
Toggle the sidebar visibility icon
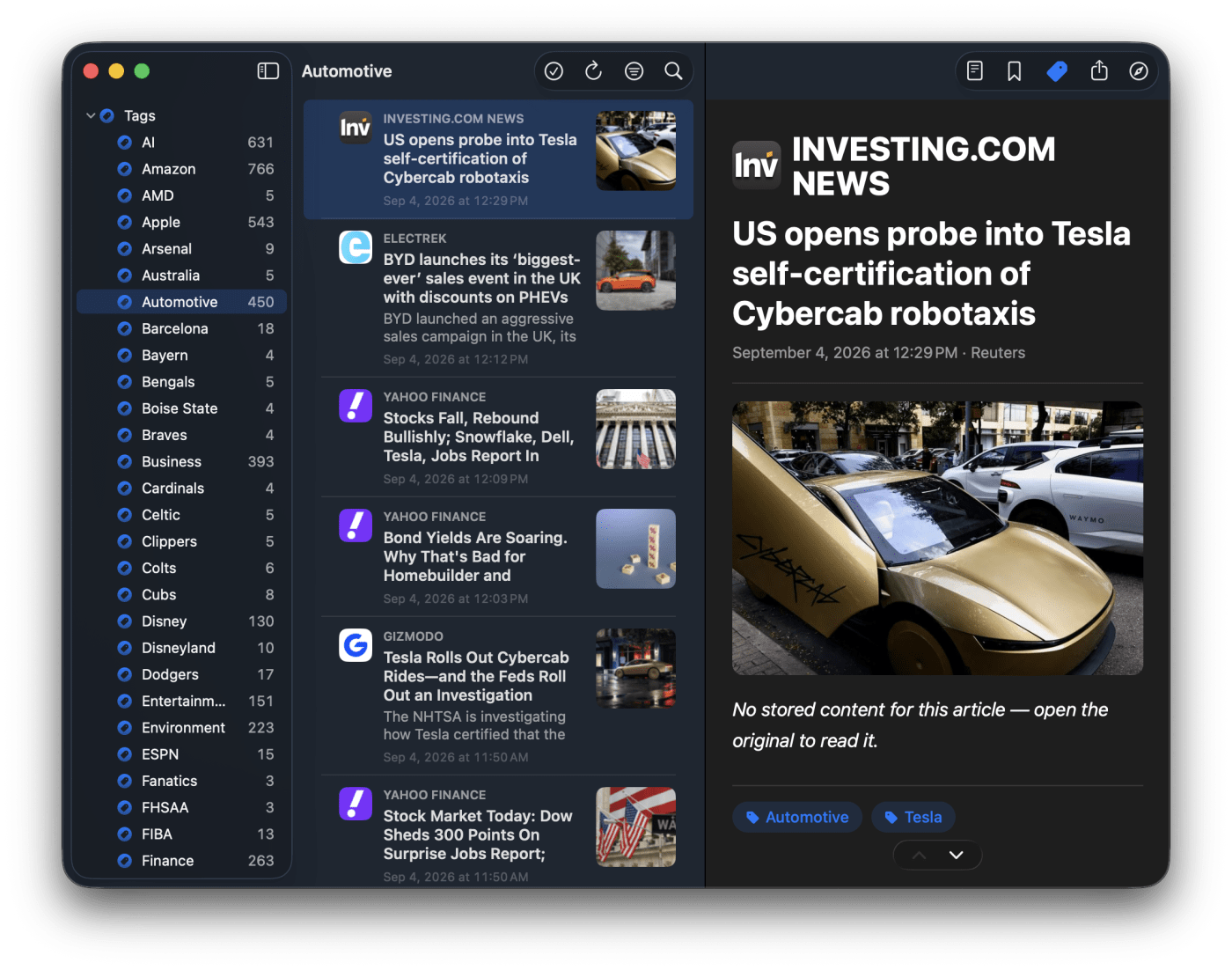point(268,71)
